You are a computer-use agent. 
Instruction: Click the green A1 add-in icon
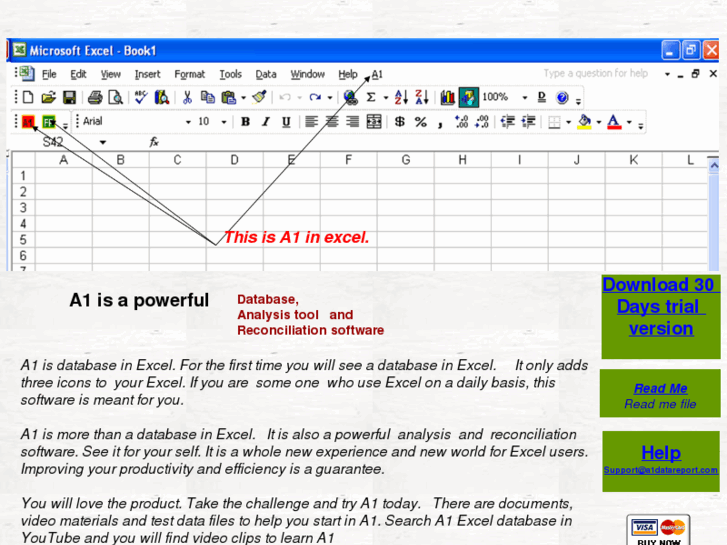tap(49, 122)
